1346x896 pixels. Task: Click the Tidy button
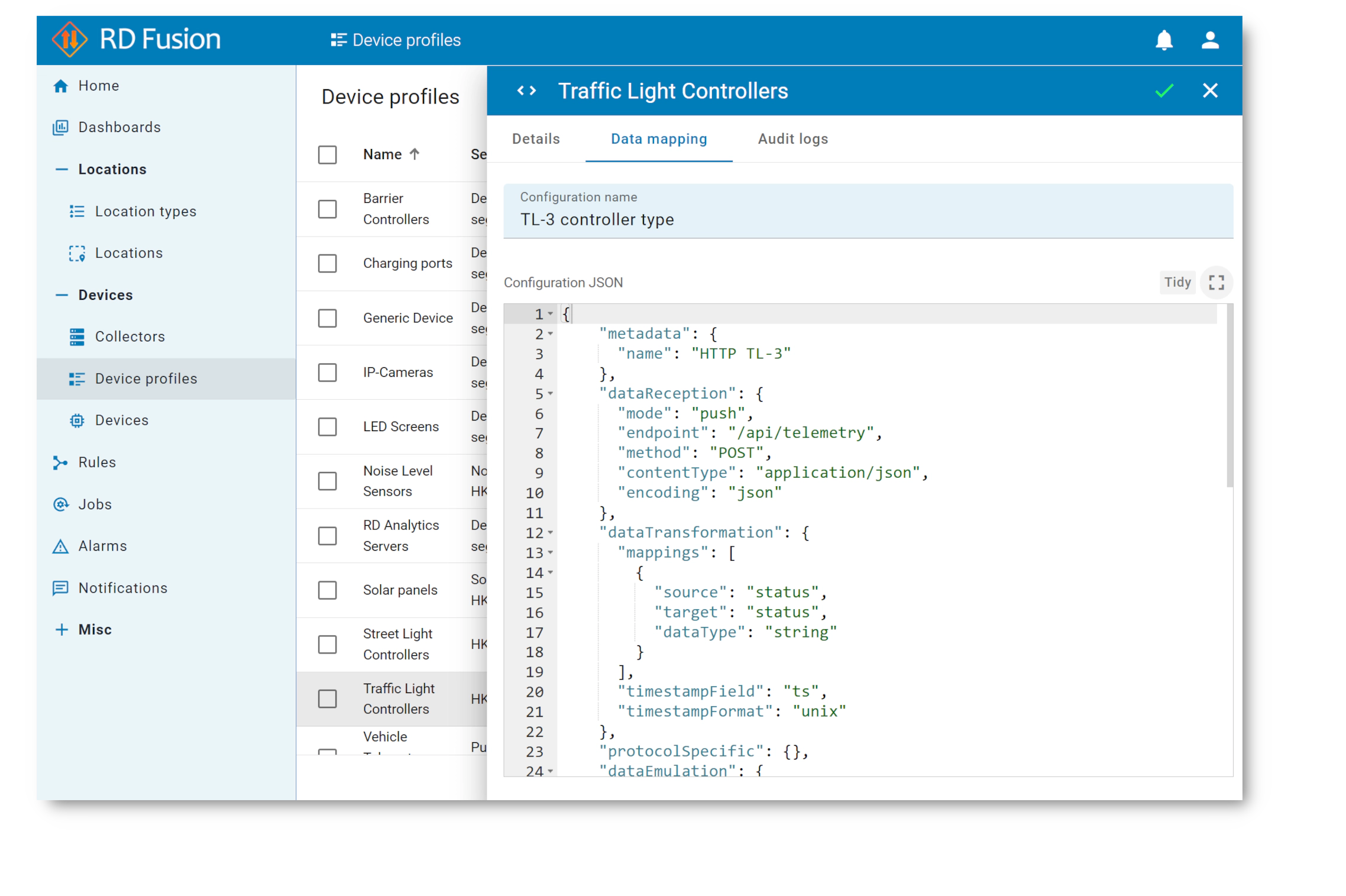tap(1177, 283)
